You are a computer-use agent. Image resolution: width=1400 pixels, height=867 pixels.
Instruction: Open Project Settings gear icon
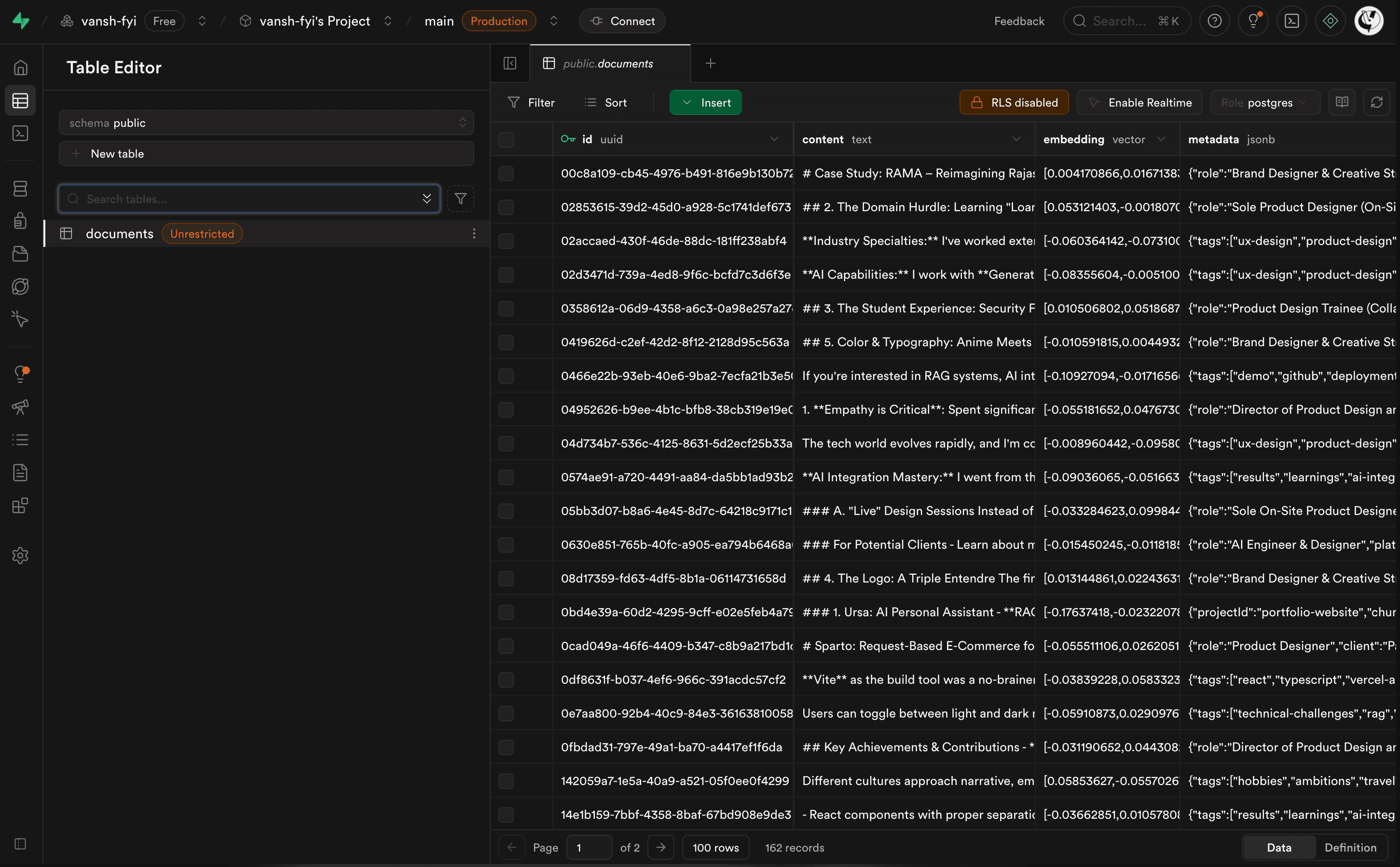pyautogui.click(x=20, y=555)
